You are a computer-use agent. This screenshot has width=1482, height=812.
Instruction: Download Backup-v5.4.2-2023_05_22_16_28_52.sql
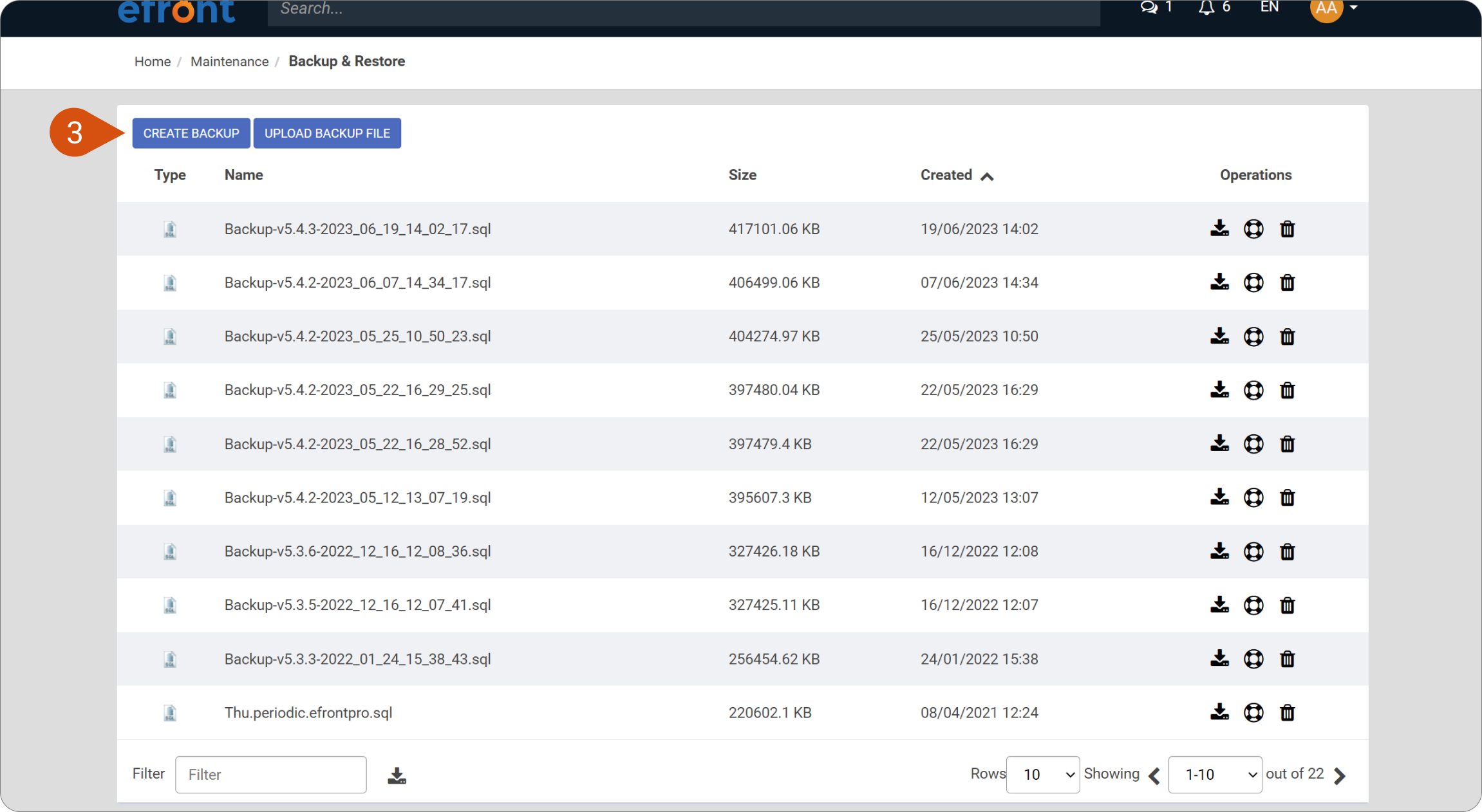click(1219, 444)
